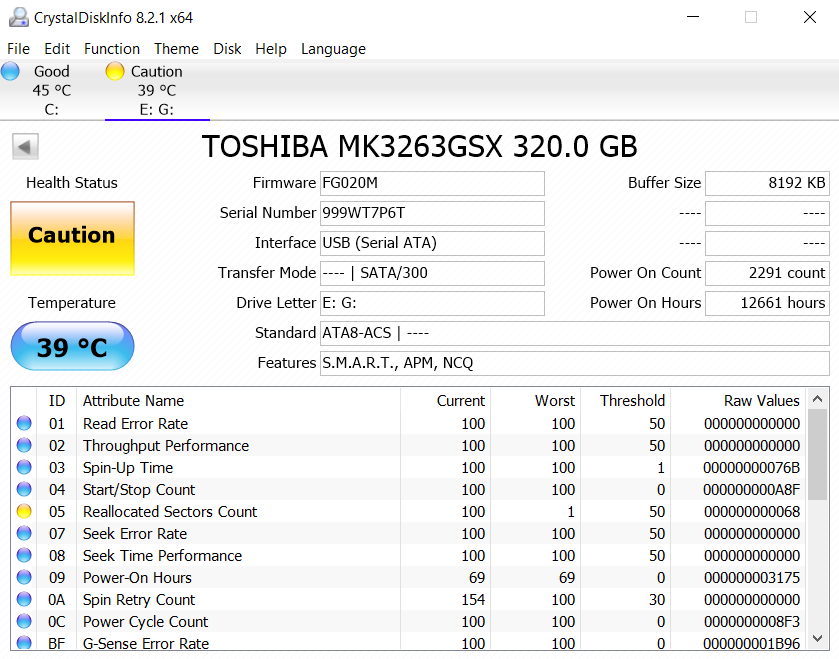Click the Firmware field FG020M
The width and height of the screenshot is (839, 659).
(x=432, y=183)
